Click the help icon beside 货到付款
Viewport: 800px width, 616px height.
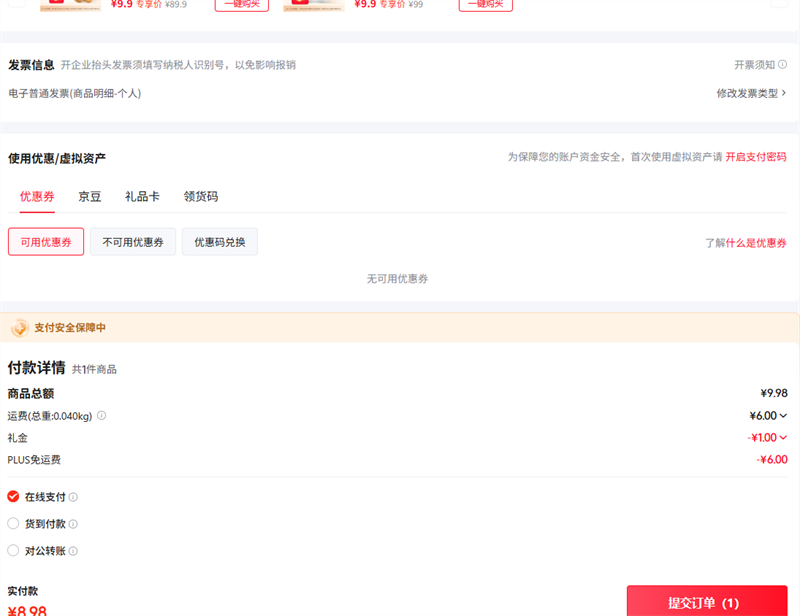pyautogui.click(x=73, y=524)
